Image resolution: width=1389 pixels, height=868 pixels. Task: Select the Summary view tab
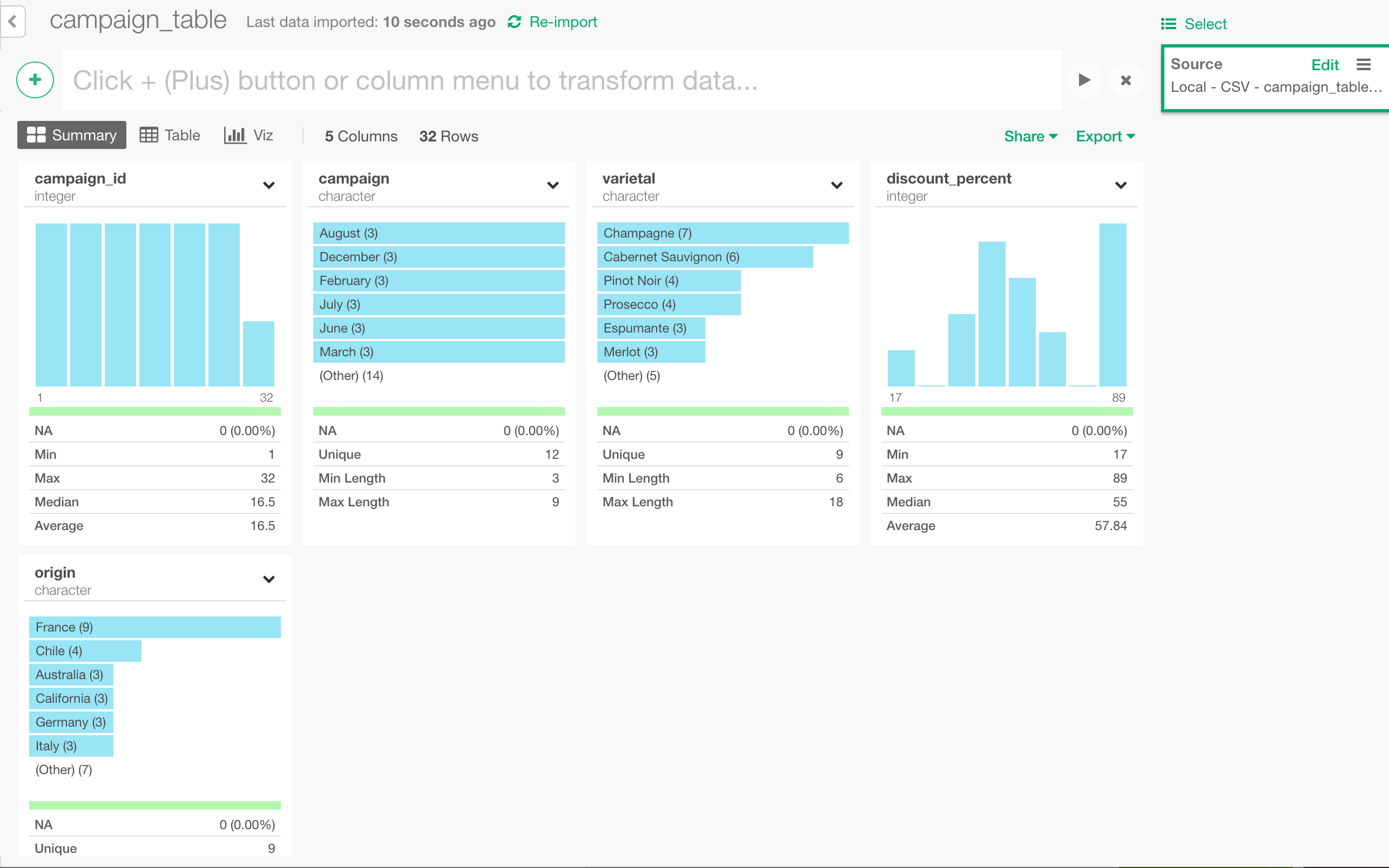72,135
